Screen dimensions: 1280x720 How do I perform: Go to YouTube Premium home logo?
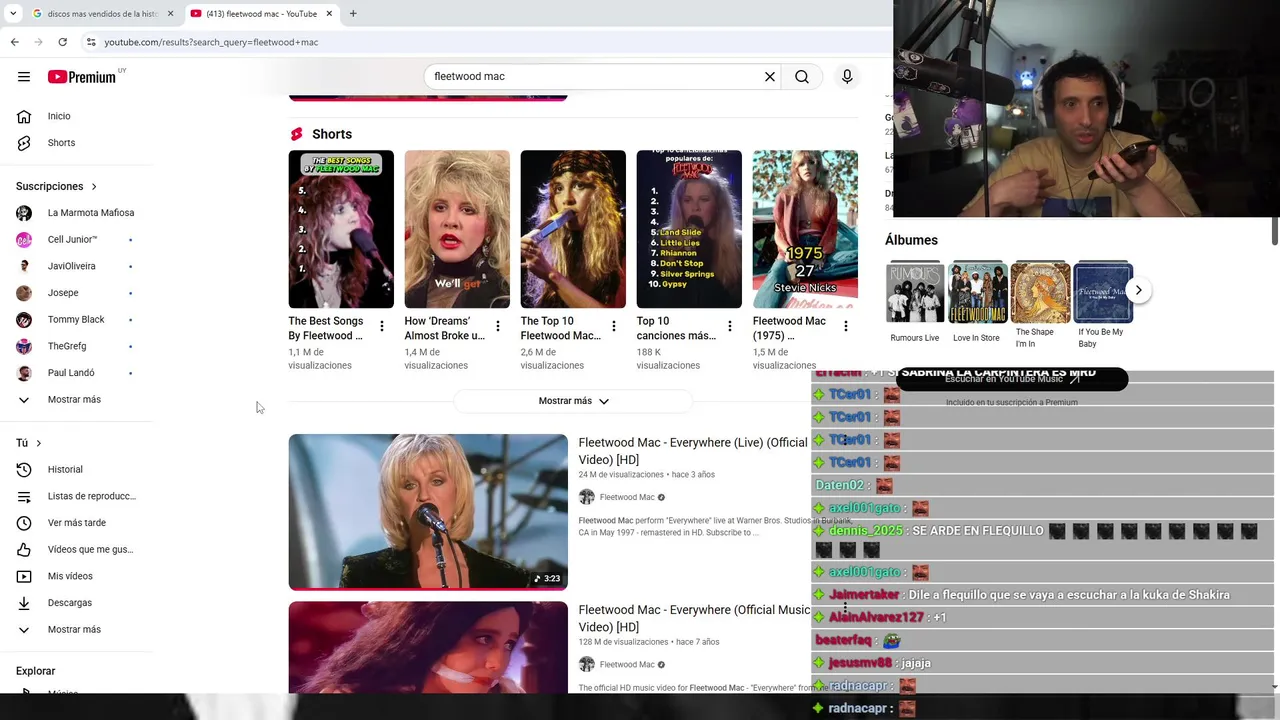pos(82,77)
